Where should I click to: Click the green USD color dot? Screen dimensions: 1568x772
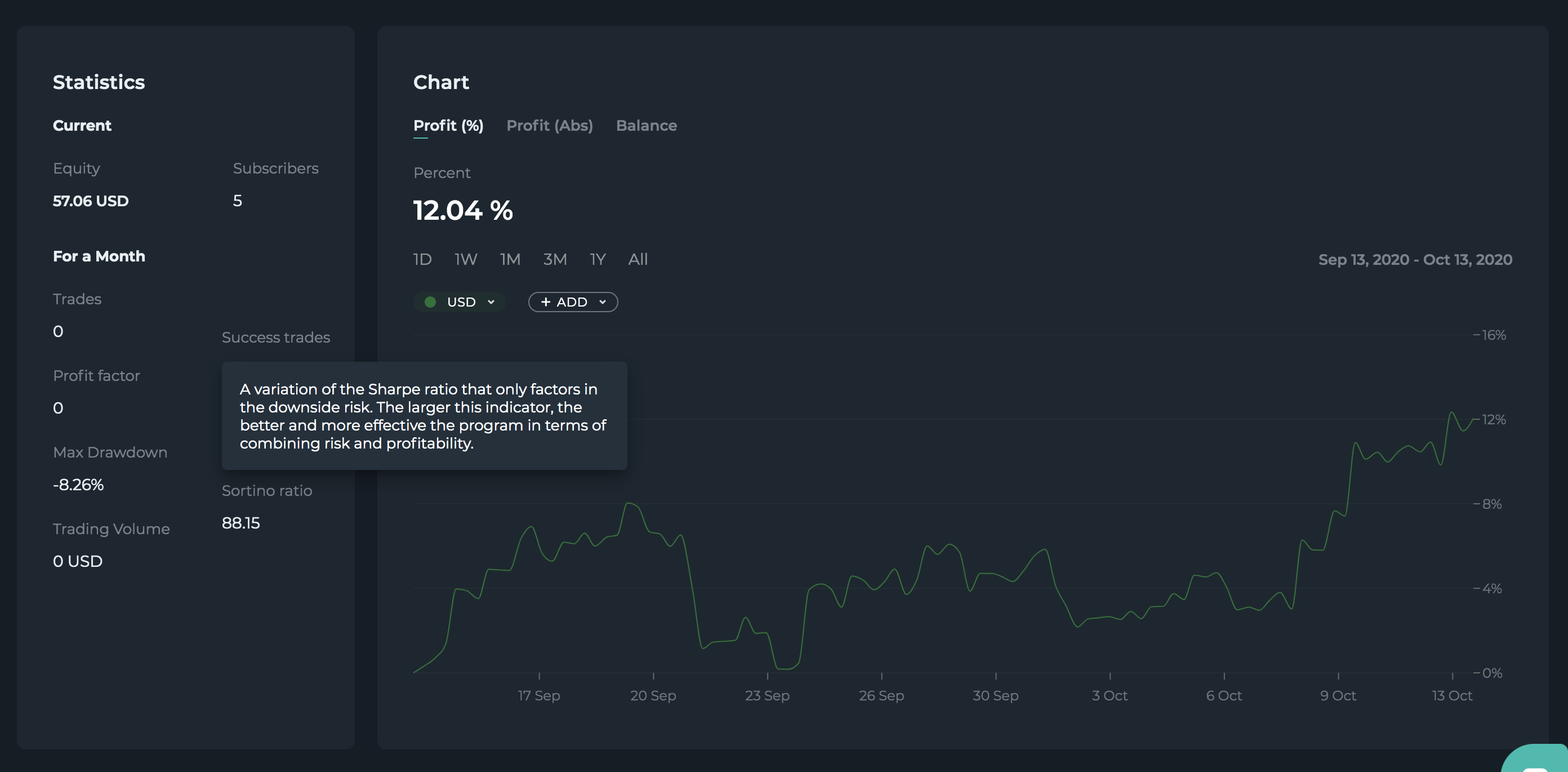pyautogui.click(x=430, y=302)
